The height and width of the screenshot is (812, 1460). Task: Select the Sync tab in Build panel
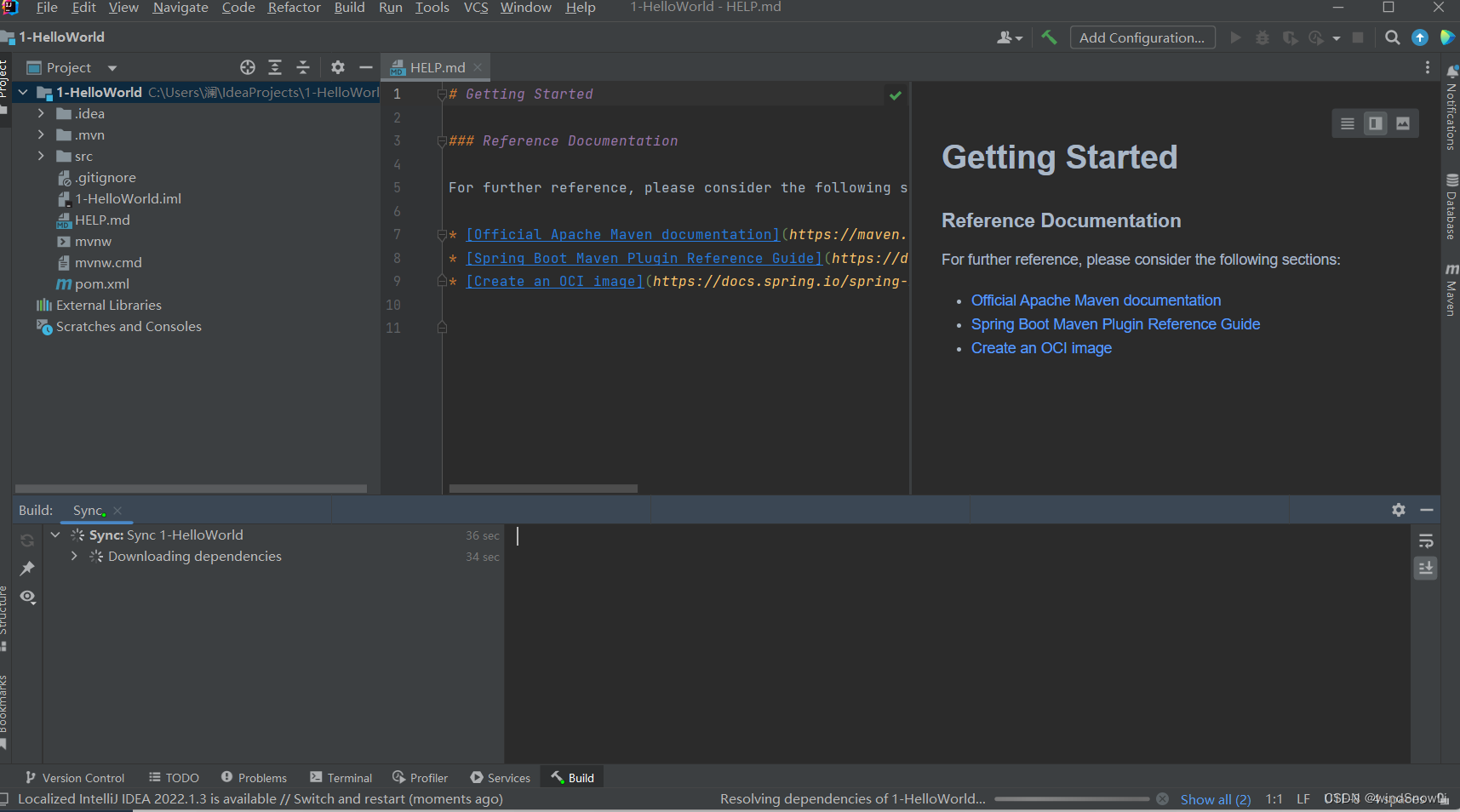88,510
